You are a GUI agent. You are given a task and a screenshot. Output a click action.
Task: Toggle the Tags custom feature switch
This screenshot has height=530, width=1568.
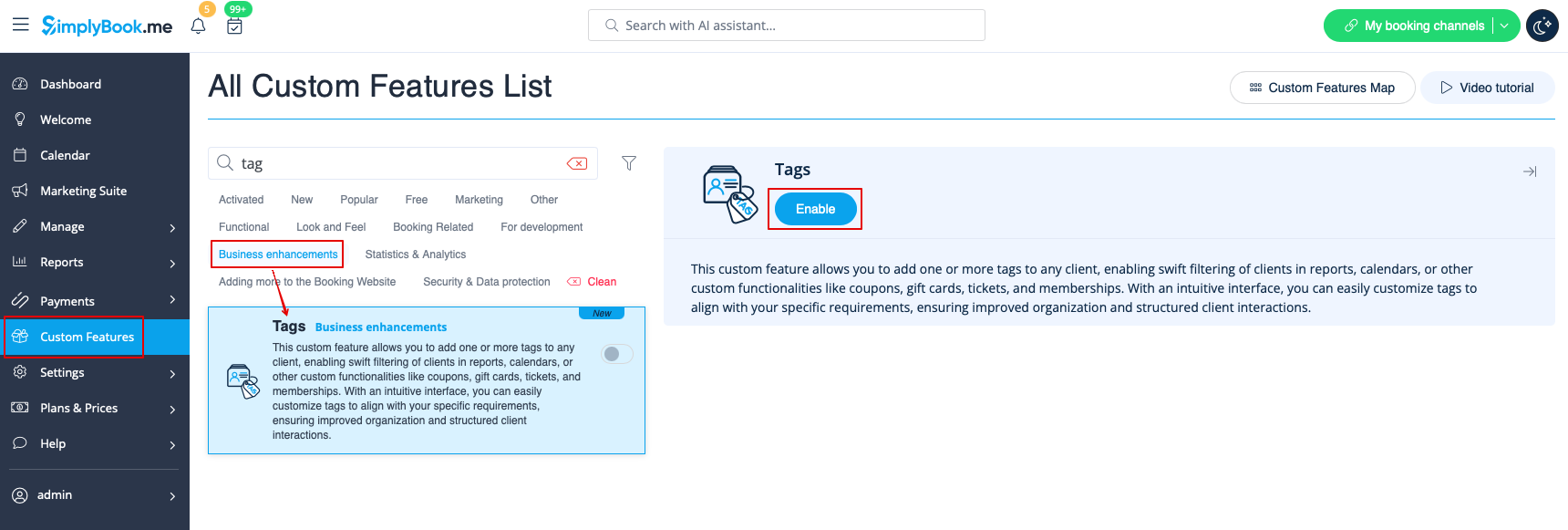click(616, 353)
